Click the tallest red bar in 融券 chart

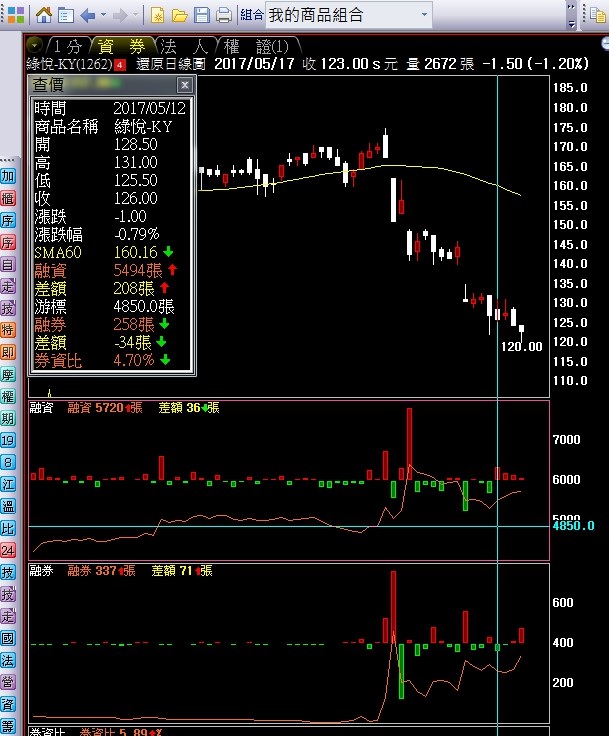(x=393, y=607)
